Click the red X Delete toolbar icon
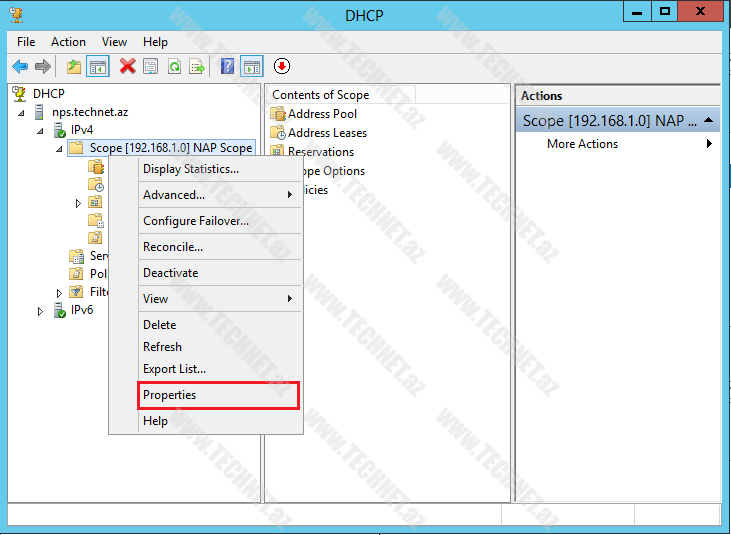Image resolution: width=731 pixels, height=535 pixels. click(x=127, y=67)
